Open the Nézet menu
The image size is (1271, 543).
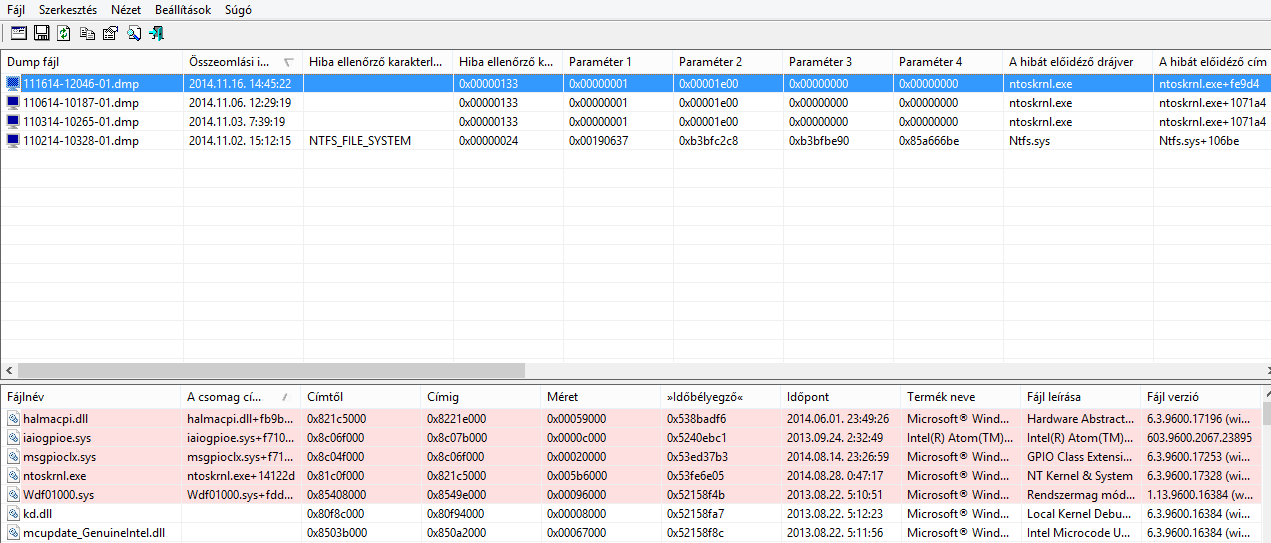pos(126,10)
